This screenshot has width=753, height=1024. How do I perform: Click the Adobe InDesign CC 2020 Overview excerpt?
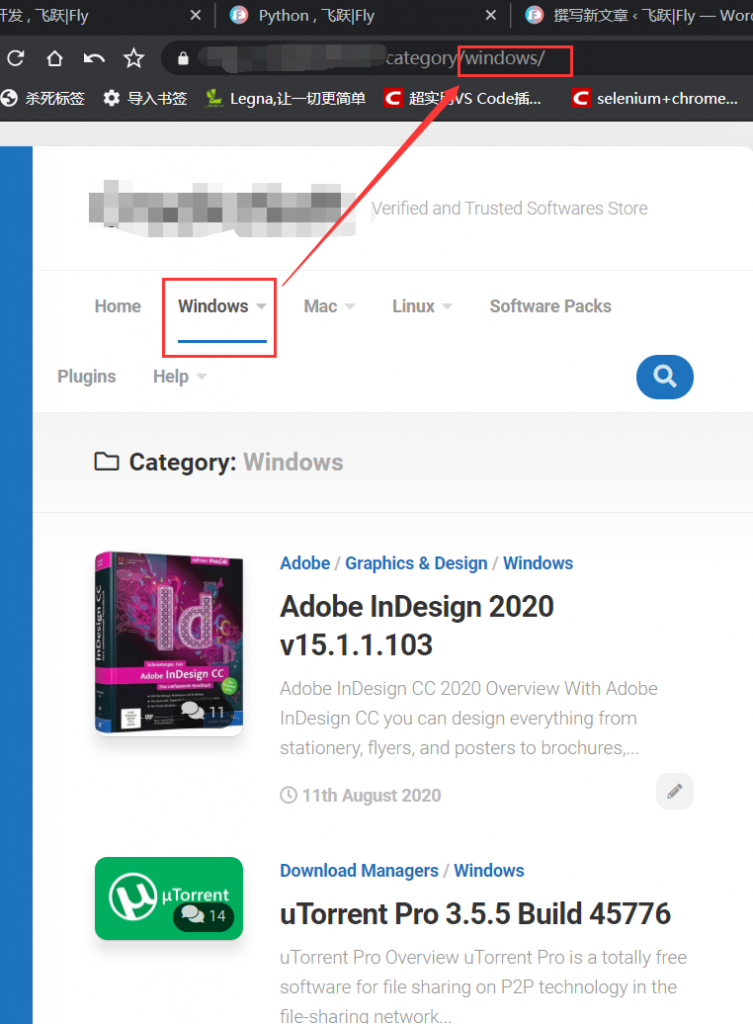pos(469,718)
